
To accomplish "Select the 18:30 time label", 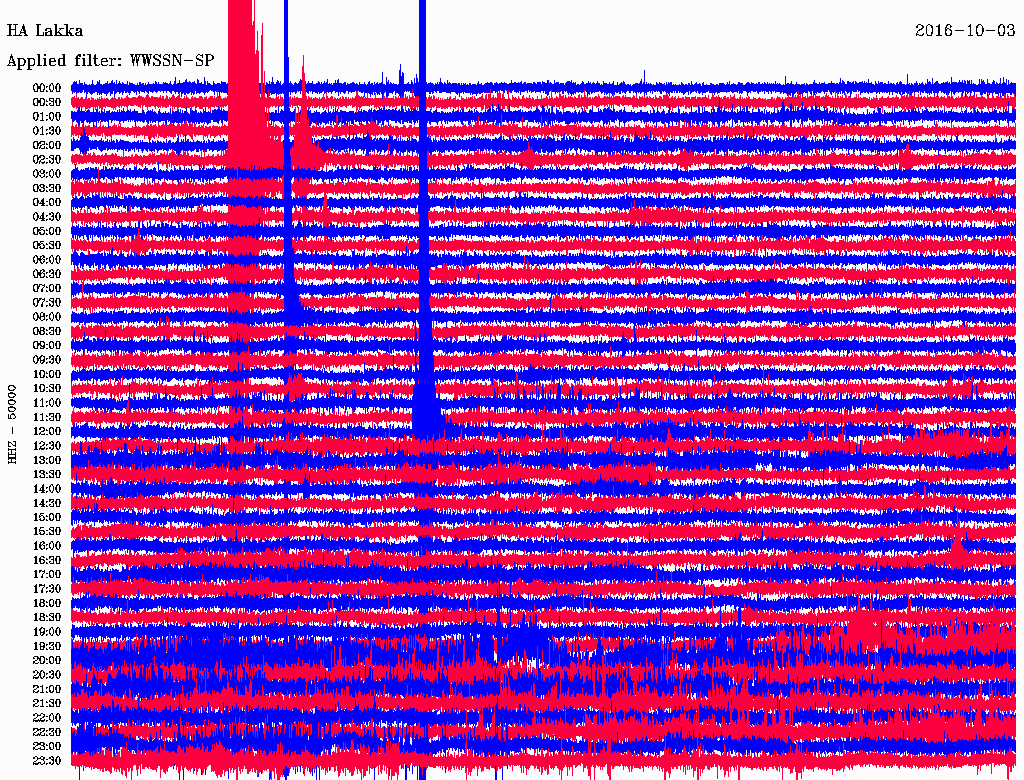I will [x=47, y=617].
